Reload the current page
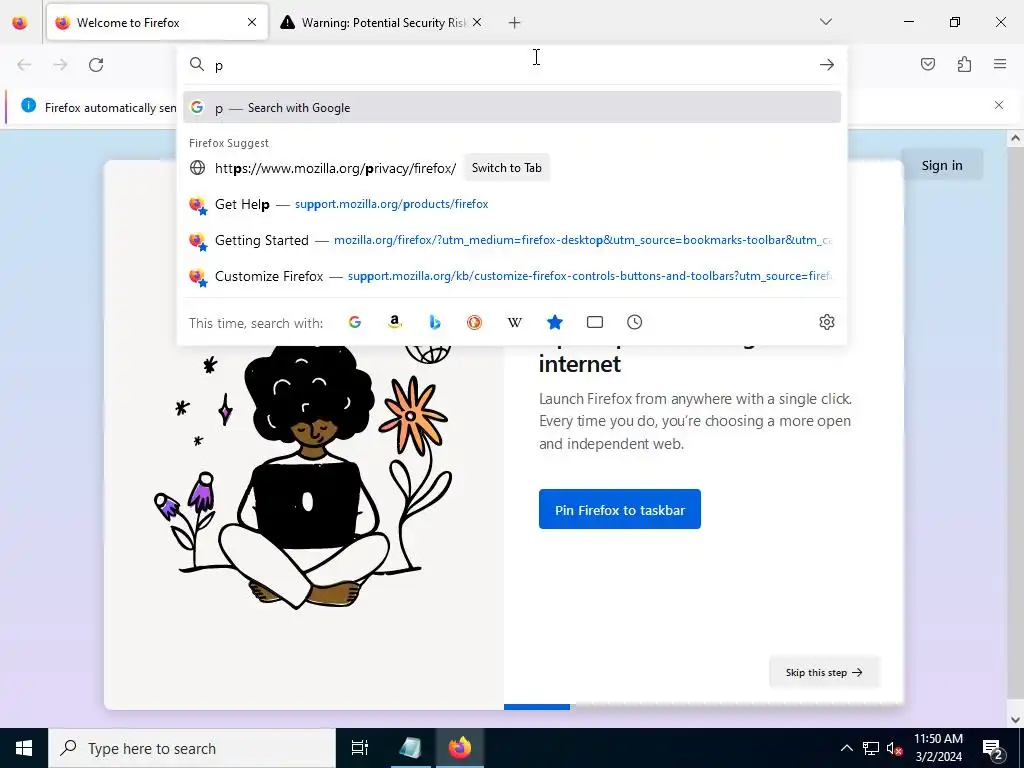 (x=96, y=65)
